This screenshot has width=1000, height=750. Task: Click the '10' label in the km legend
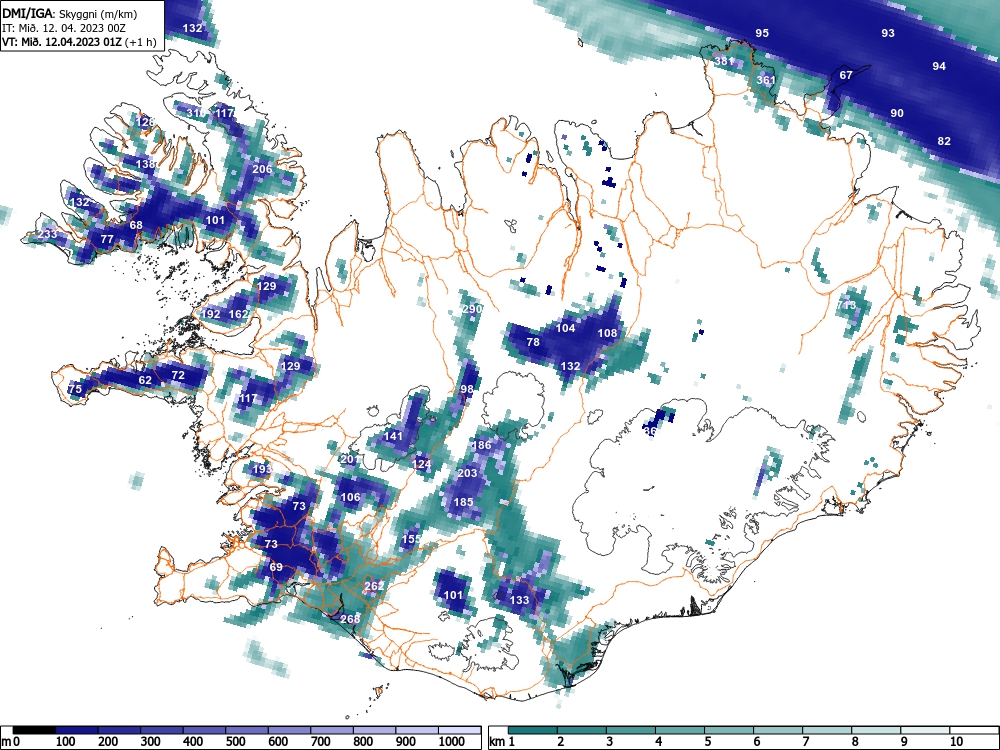pyautogui.click(x=955, y=742)
